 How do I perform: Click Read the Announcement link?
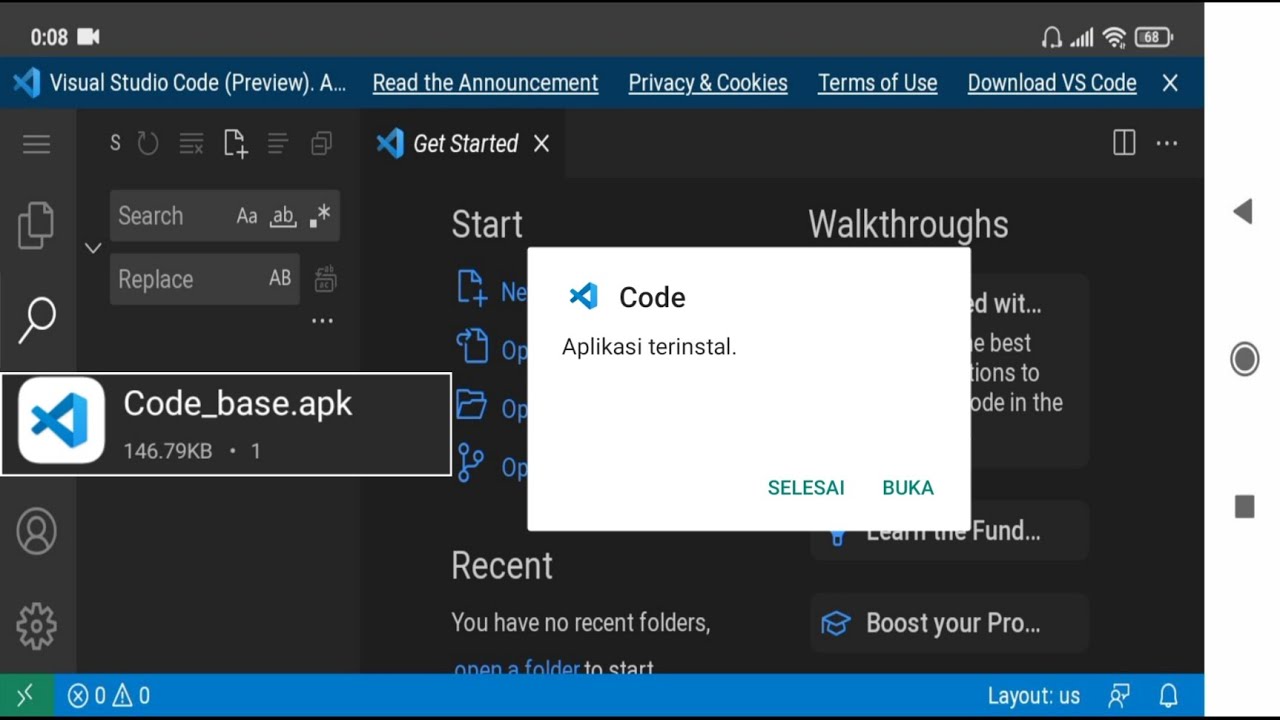[485, 83]
